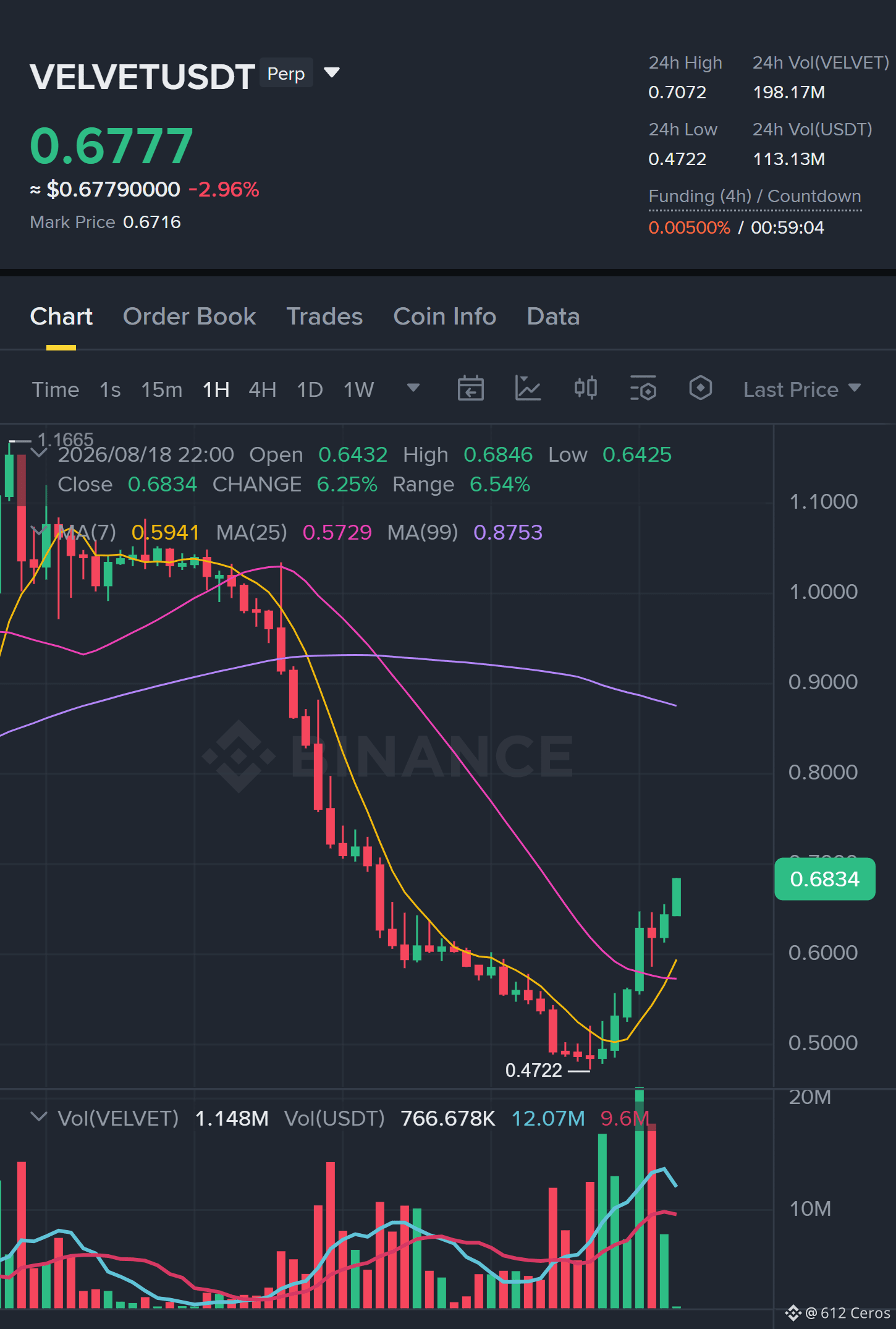Collapse the MA indicator legend chevron
Viewport: 896px width, 1329px height.
pyautogui.click(x=39, y=530)
